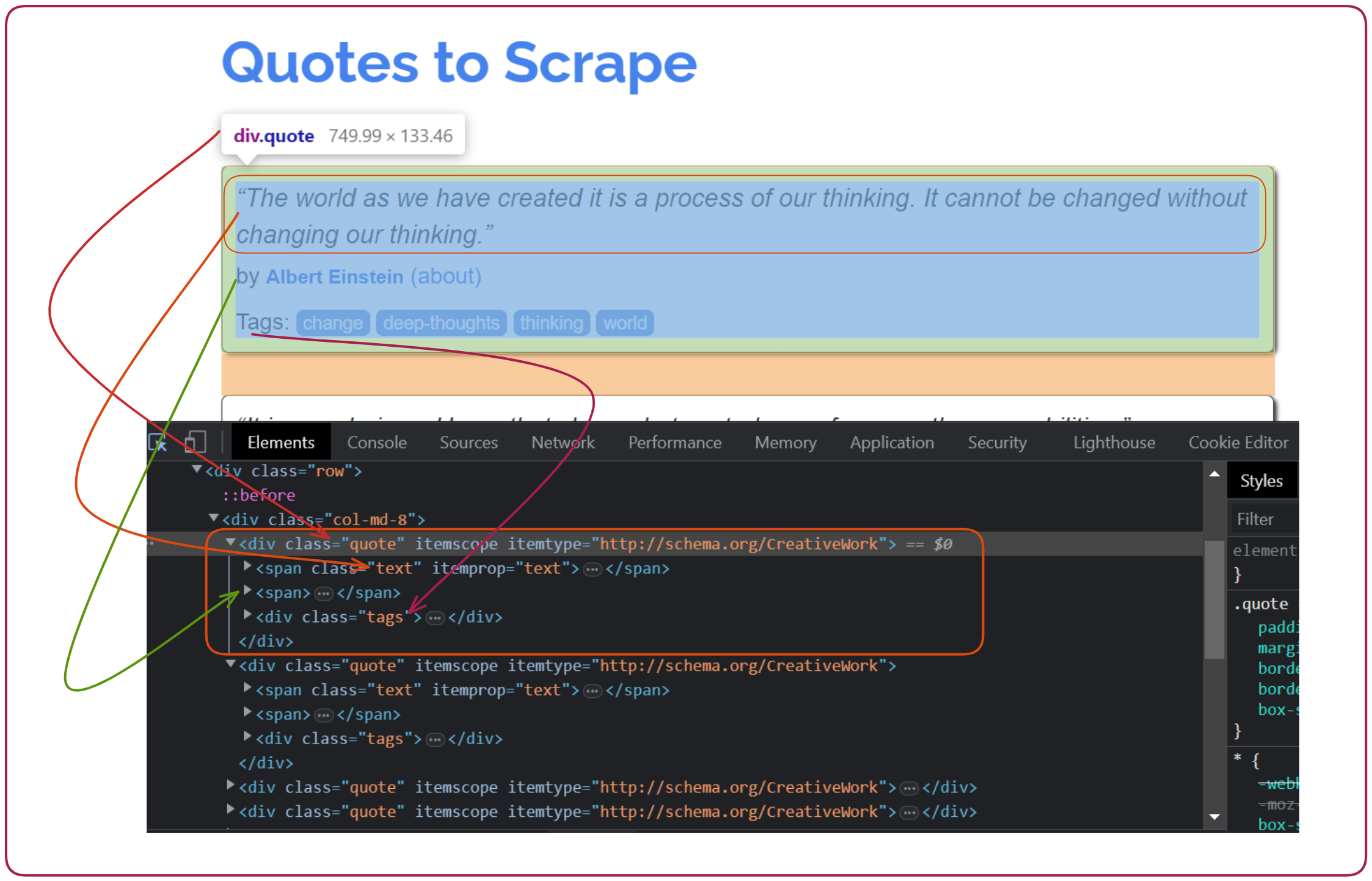
Task: Click the Elements panel scrollbar thumb
Action: click(1214, 600)
